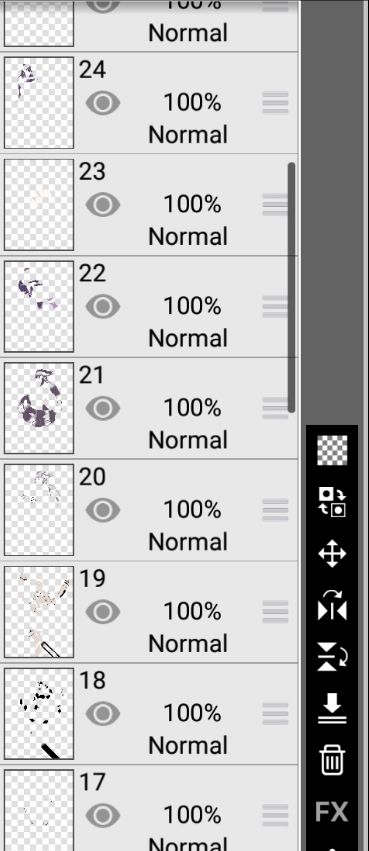Open blend mode Normal on layer 22
The width and height of the screenshot is (369, 851).
coord(188,338)
